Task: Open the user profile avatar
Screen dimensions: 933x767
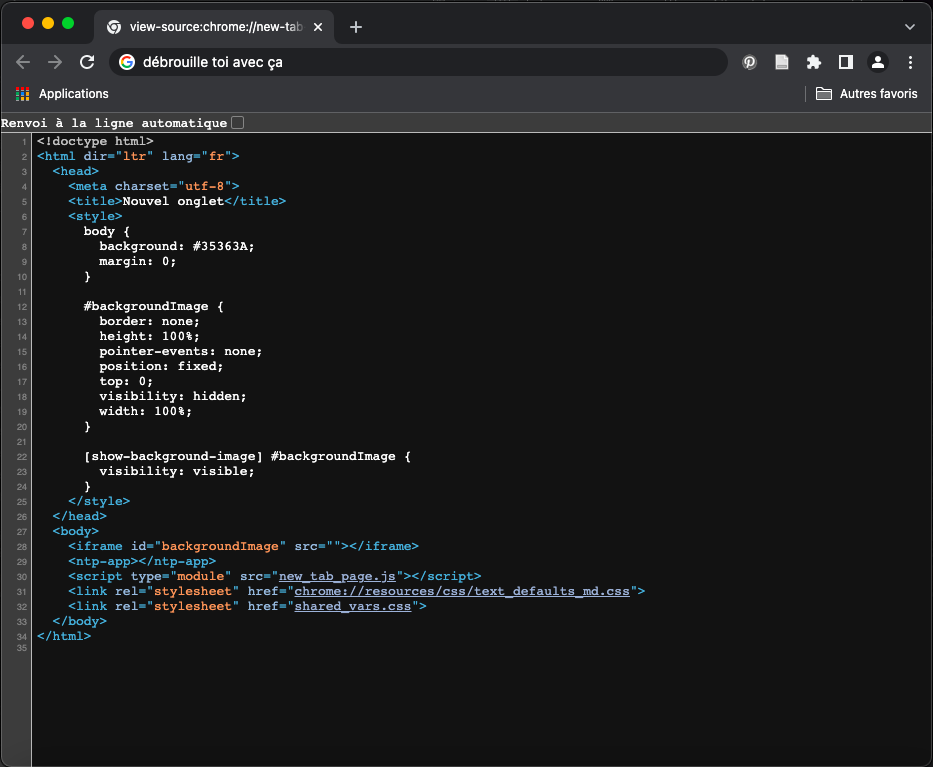Action: [x=878, y=62]
